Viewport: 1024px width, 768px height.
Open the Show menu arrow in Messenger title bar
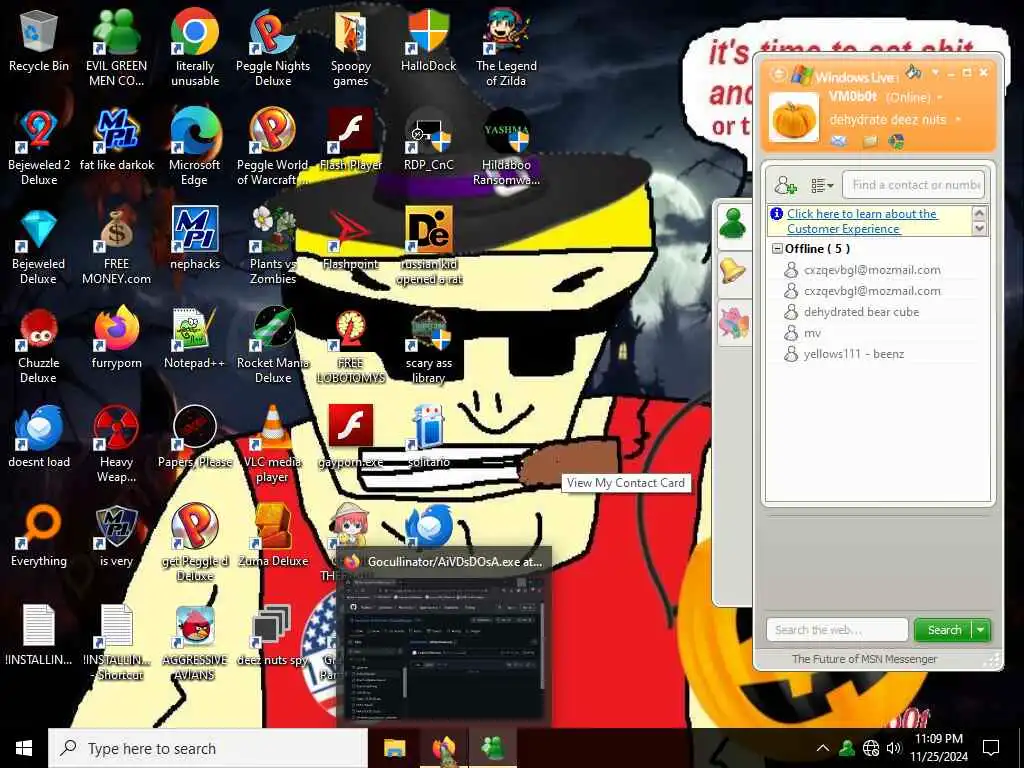pyautogui.click(x=935, y=72)
